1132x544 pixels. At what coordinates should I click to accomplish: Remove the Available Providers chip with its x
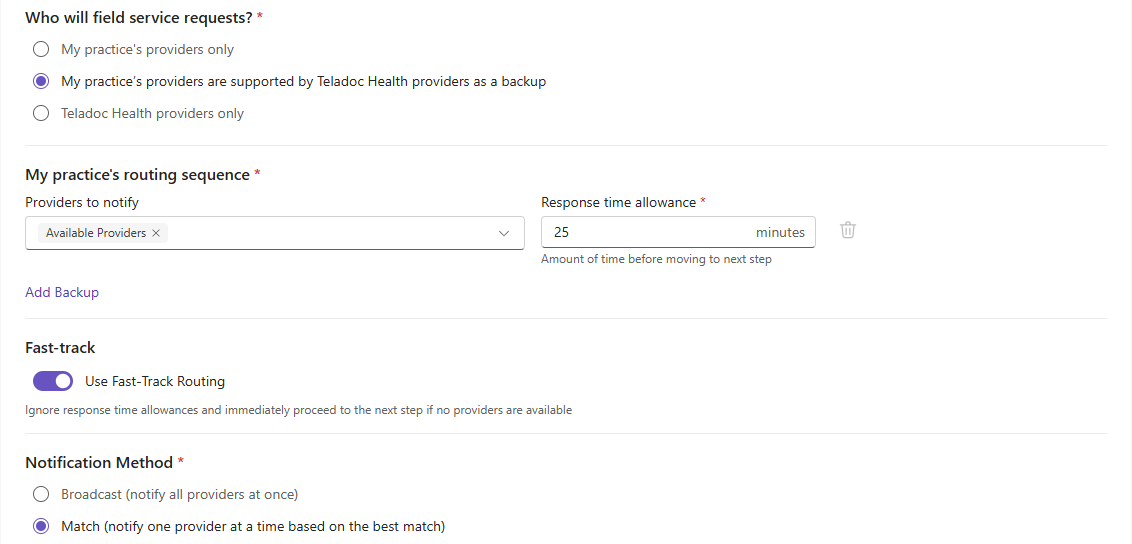pos(155,233)
